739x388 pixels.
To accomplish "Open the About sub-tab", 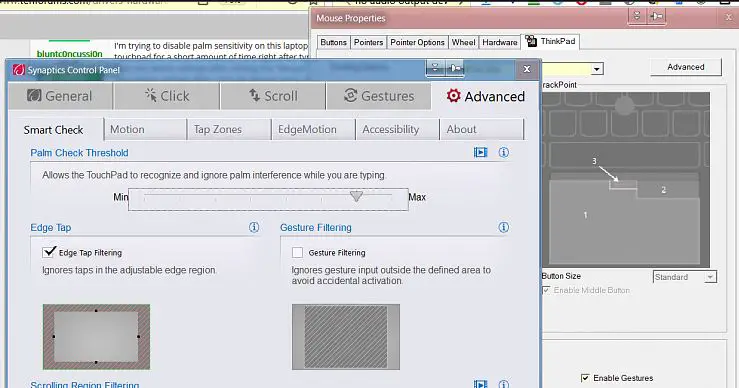I will click(481, 129).
